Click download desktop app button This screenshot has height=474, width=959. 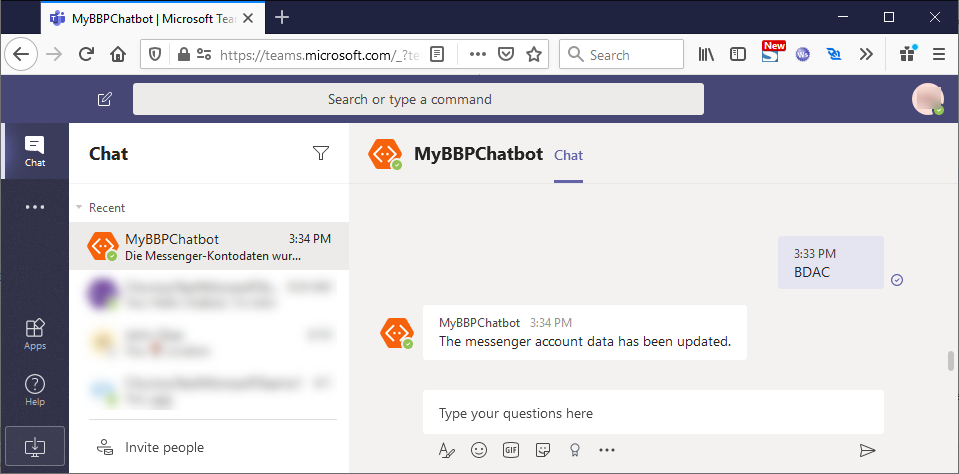pos(35,448)
